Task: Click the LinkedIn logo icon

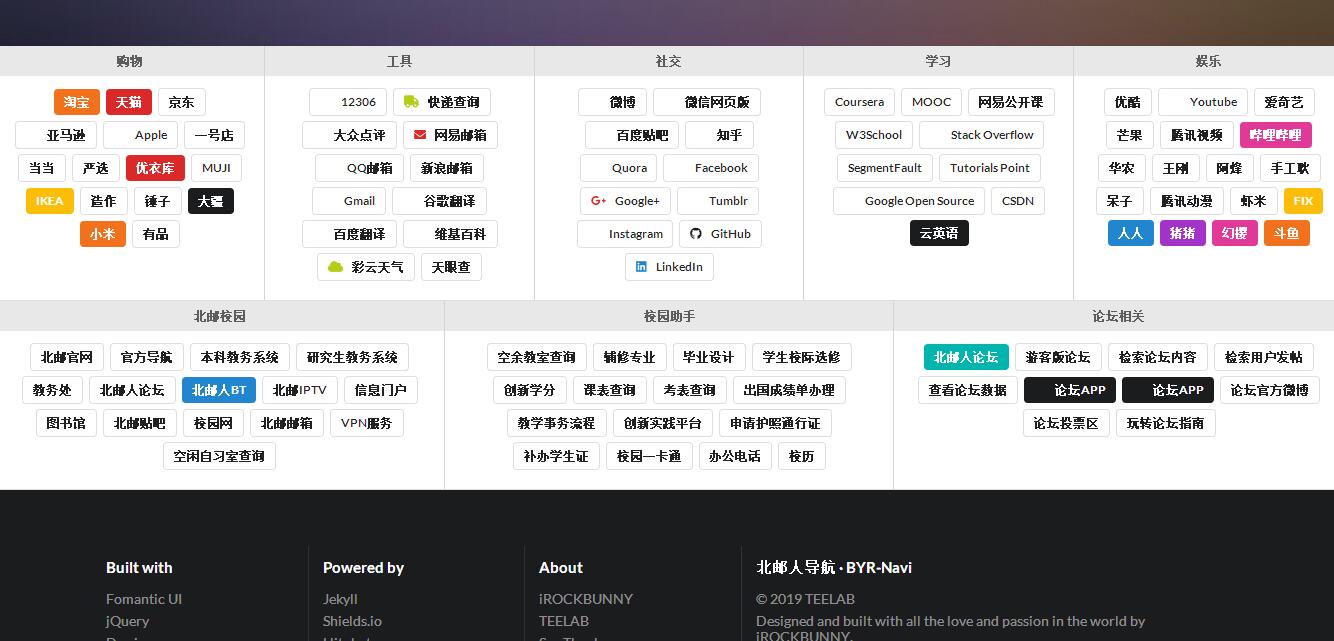Action: [x=641, y=267]
